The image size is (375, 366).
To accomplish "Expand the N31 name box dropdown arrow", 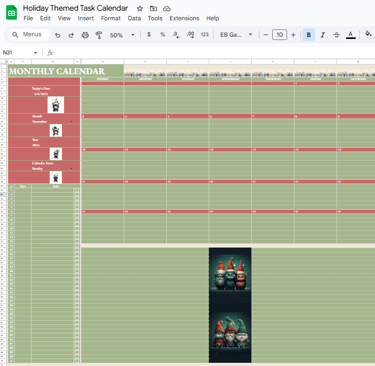I will tap(35, 53).
